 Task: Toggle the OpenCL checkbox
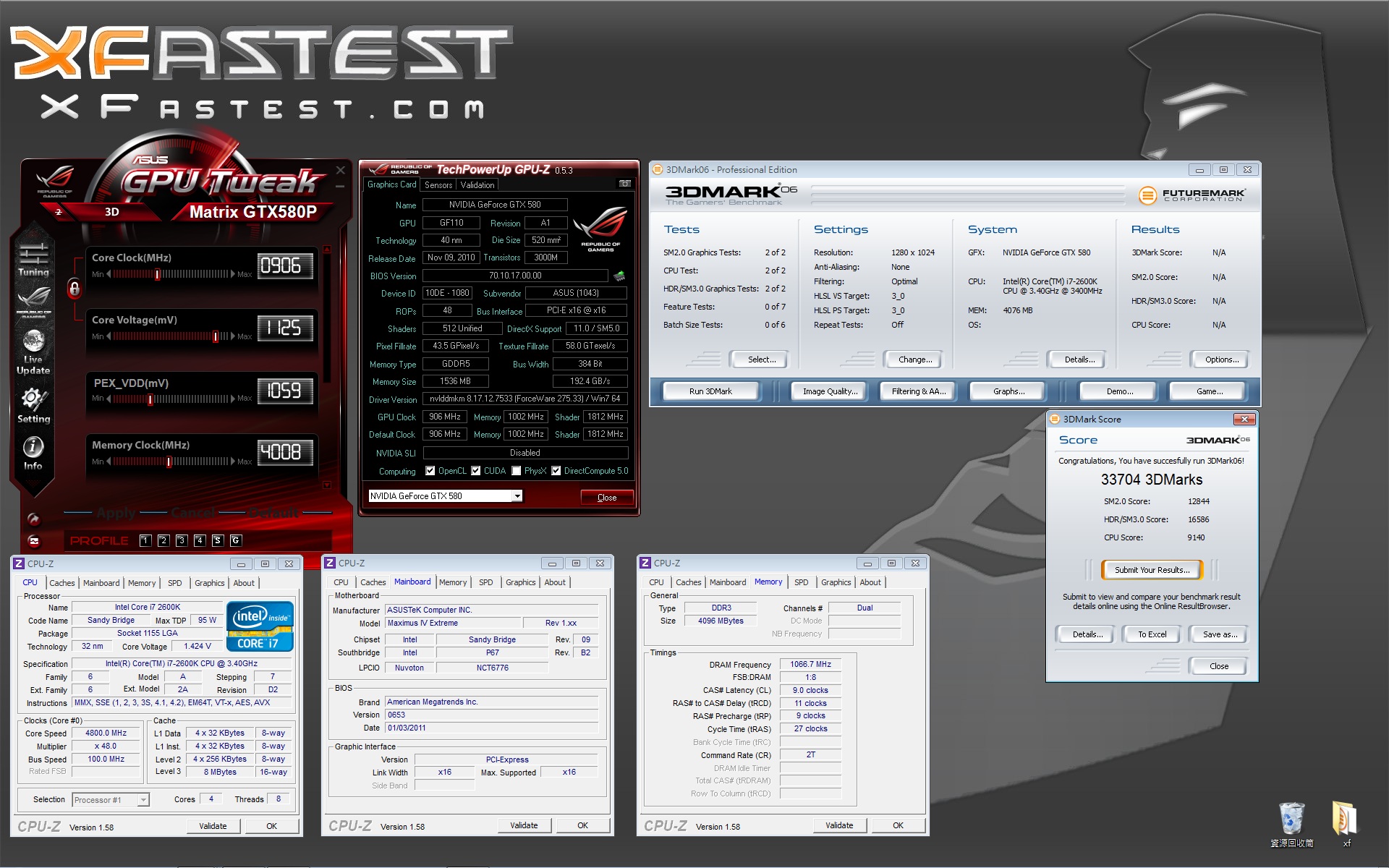(430, 471)
